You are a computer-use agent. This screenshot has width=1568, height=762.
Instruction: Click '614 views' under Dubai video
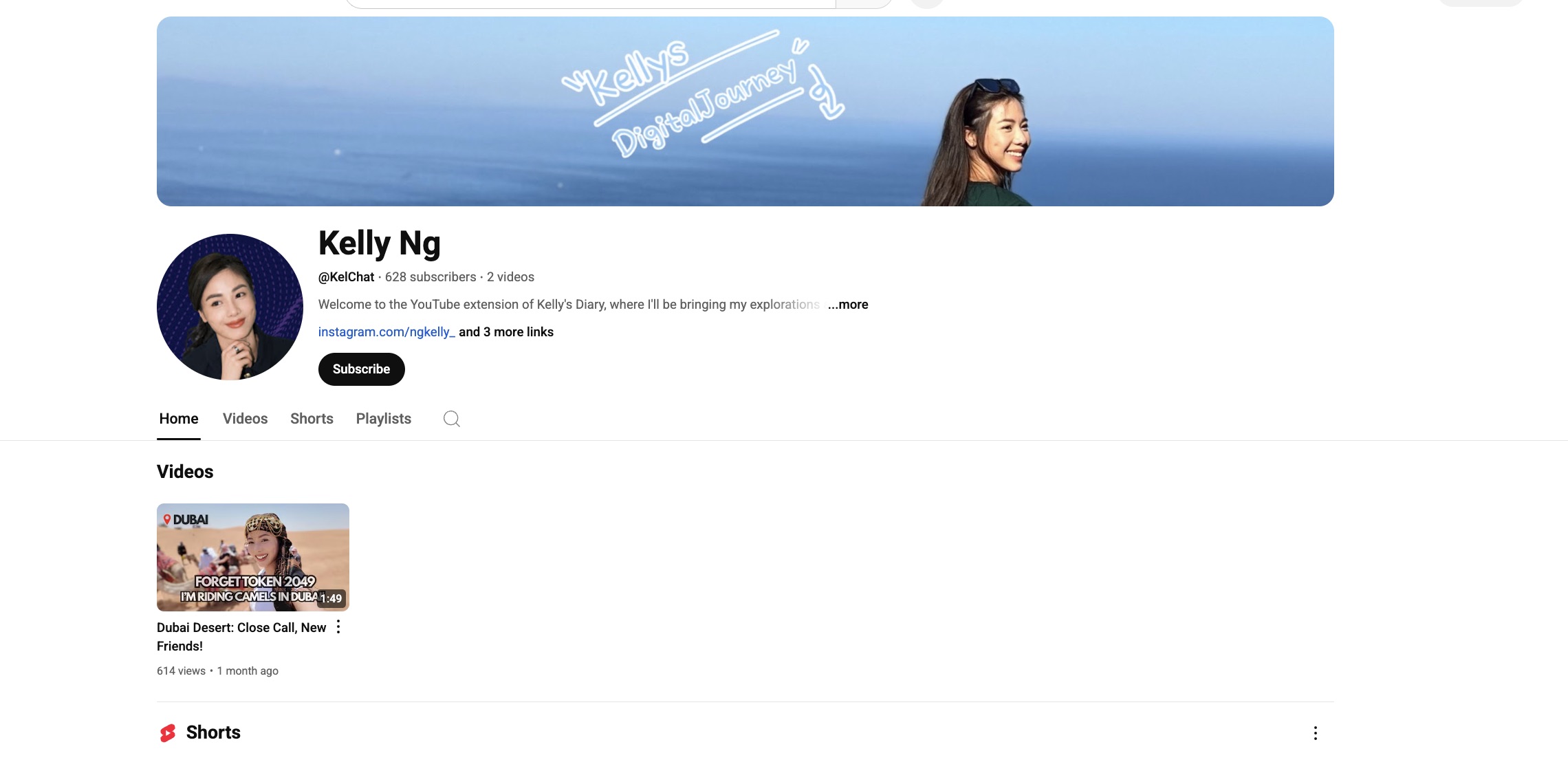point(181,671)
